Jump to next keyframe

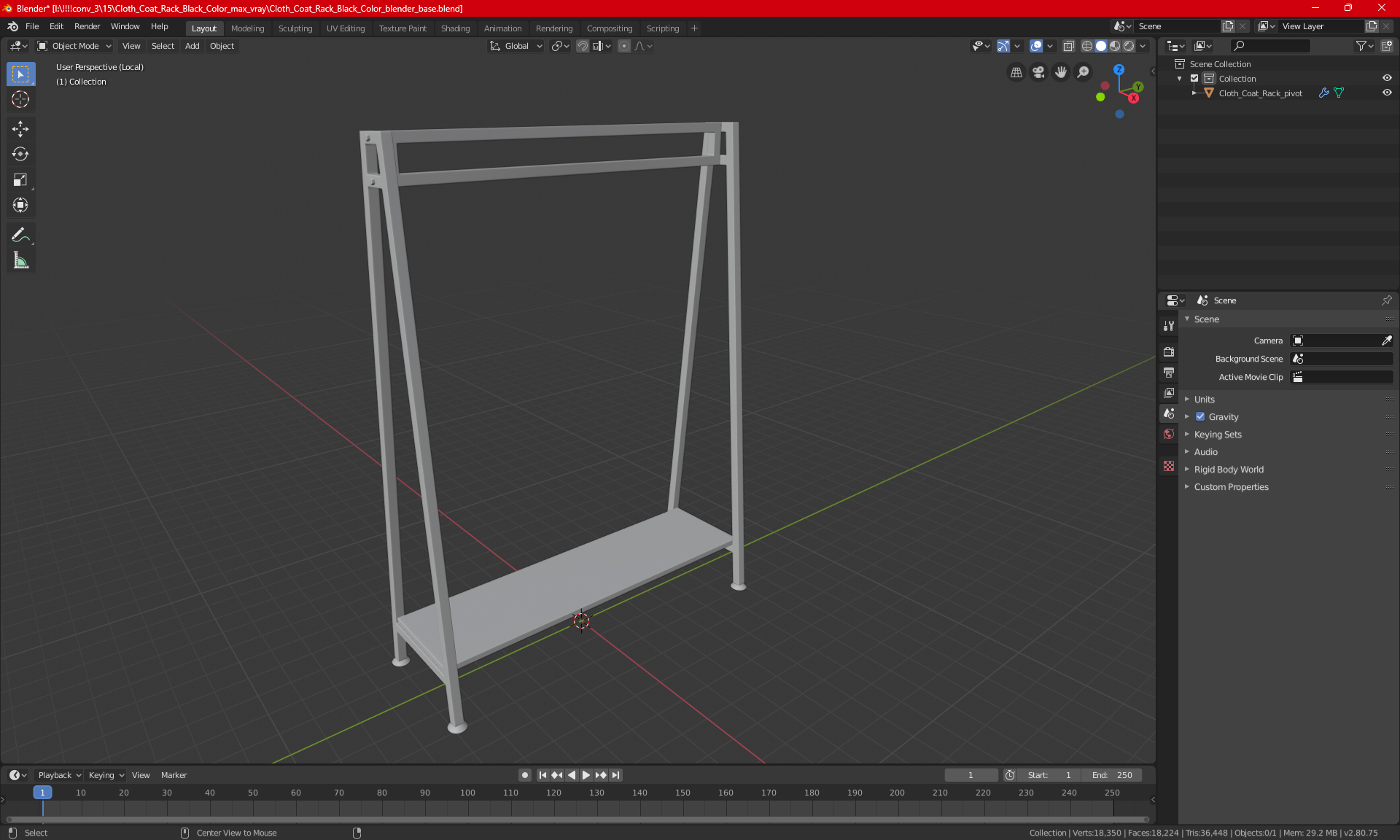601,775
